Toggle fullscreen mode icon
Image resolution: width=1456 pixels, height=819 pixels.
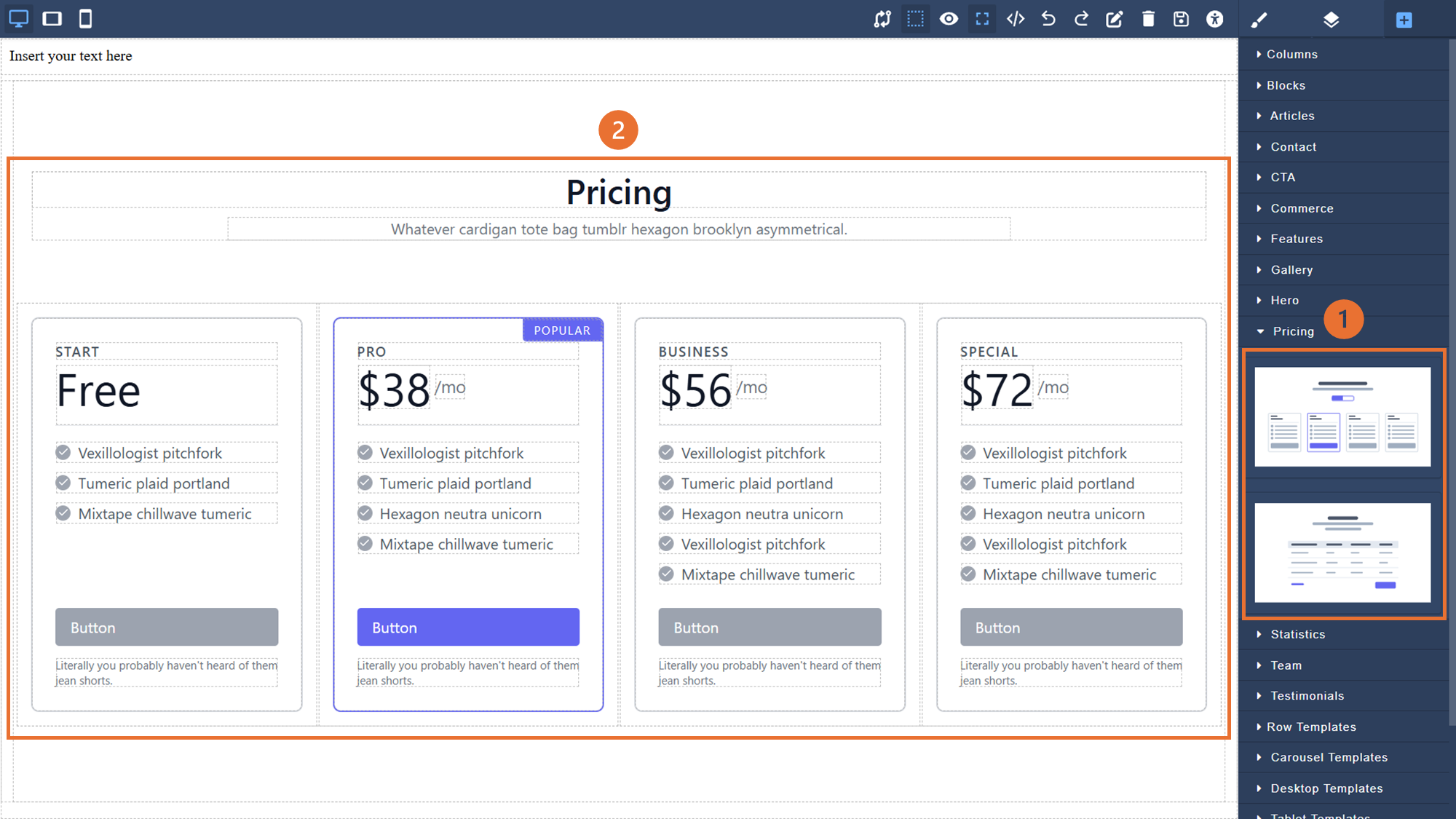click(x=982, y=19)
